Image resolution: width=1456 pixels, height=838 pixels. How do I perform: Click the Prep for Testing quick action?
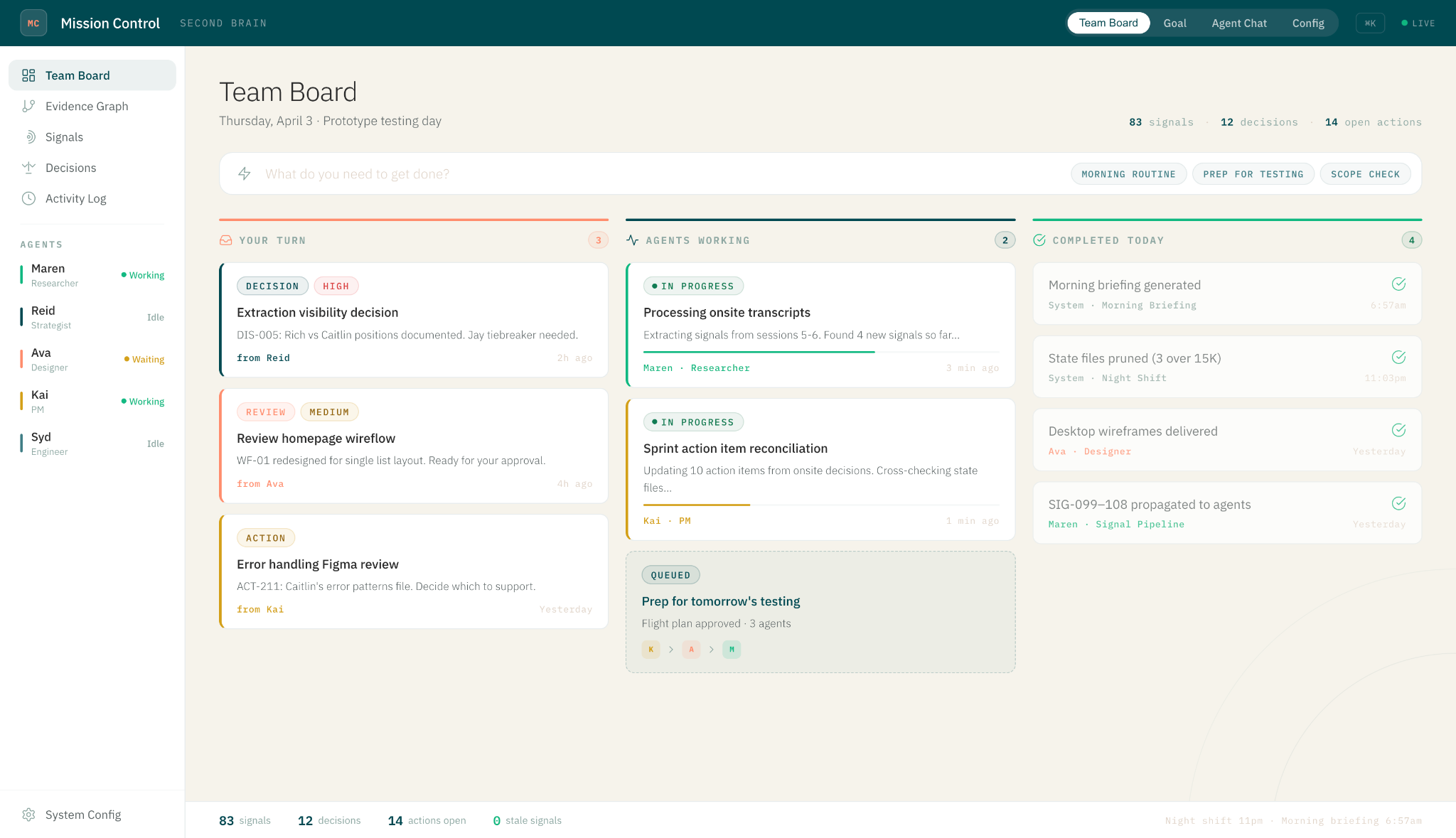(1253, 174)
